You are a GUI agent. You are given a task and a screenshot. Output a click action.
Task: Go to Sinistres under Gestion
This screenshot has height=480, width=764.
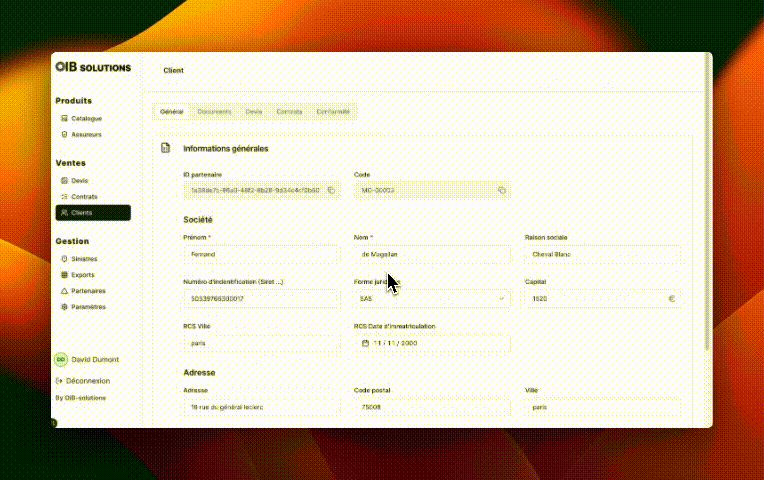[x=84, y=258]
